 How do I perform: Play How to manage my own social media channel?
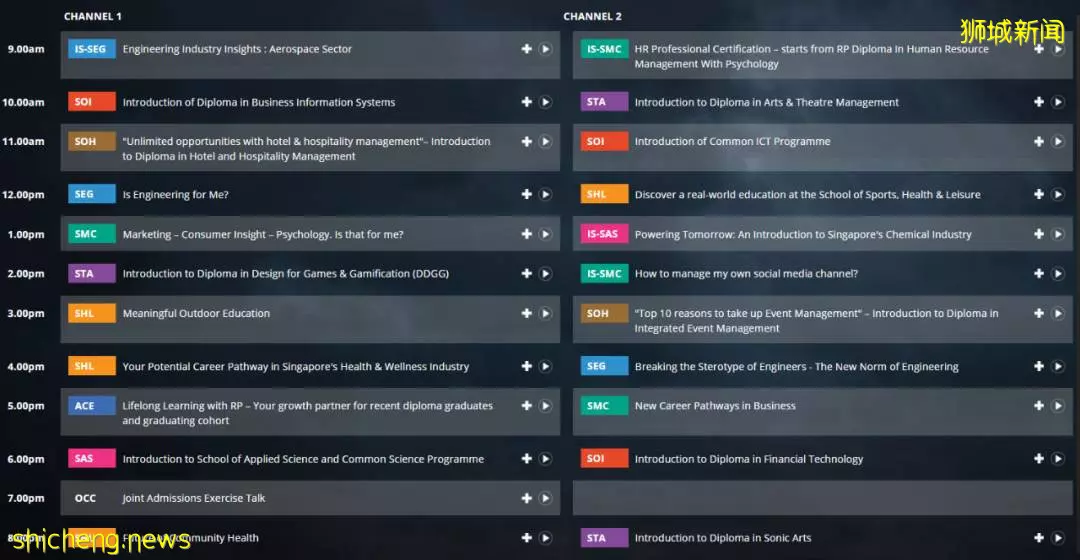[x=1058, y=273]
